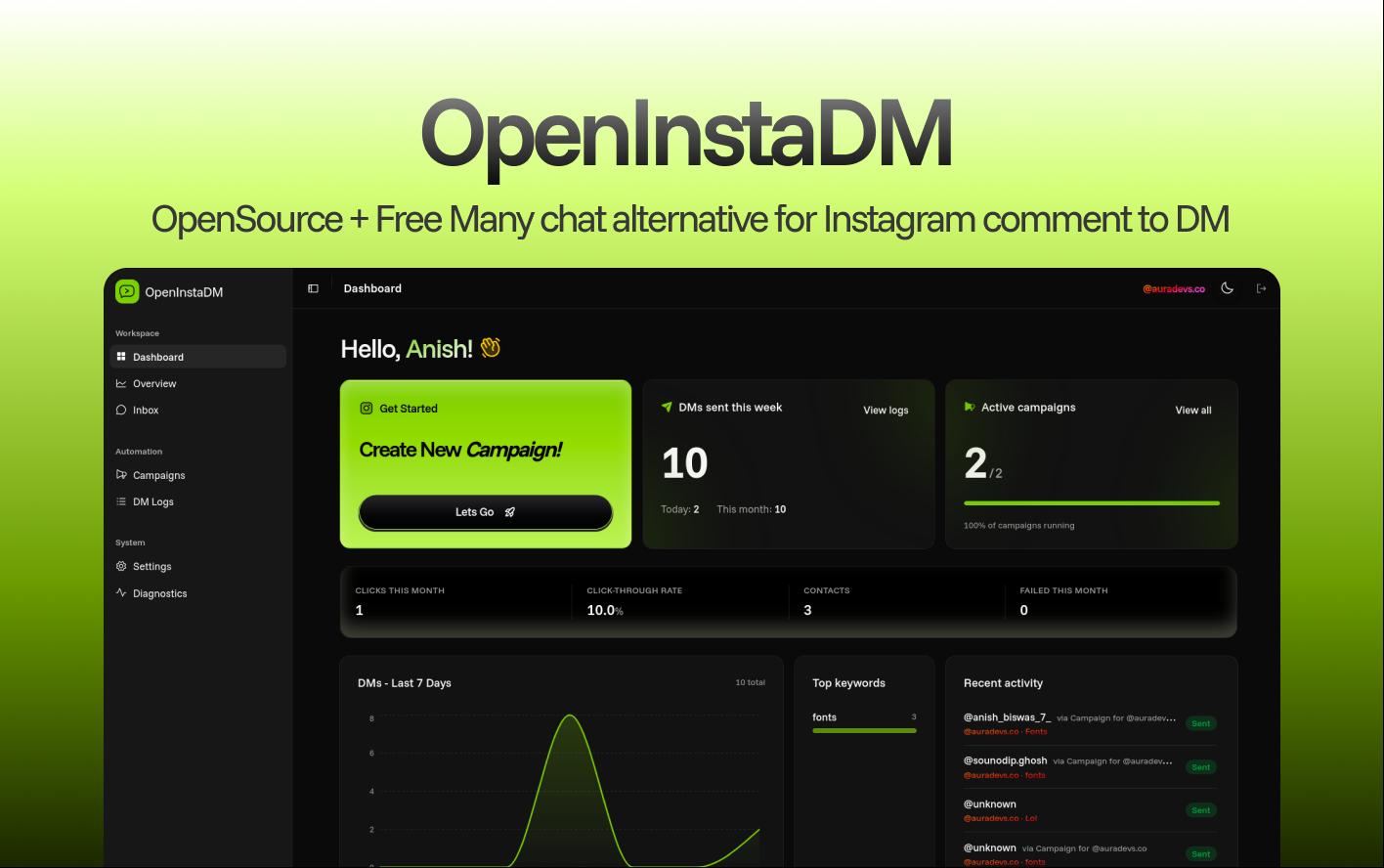Image resolution: width=1384 pixels, height=868 pixels.
Task: Click the fonts keyword label
Action: [824, 717]
